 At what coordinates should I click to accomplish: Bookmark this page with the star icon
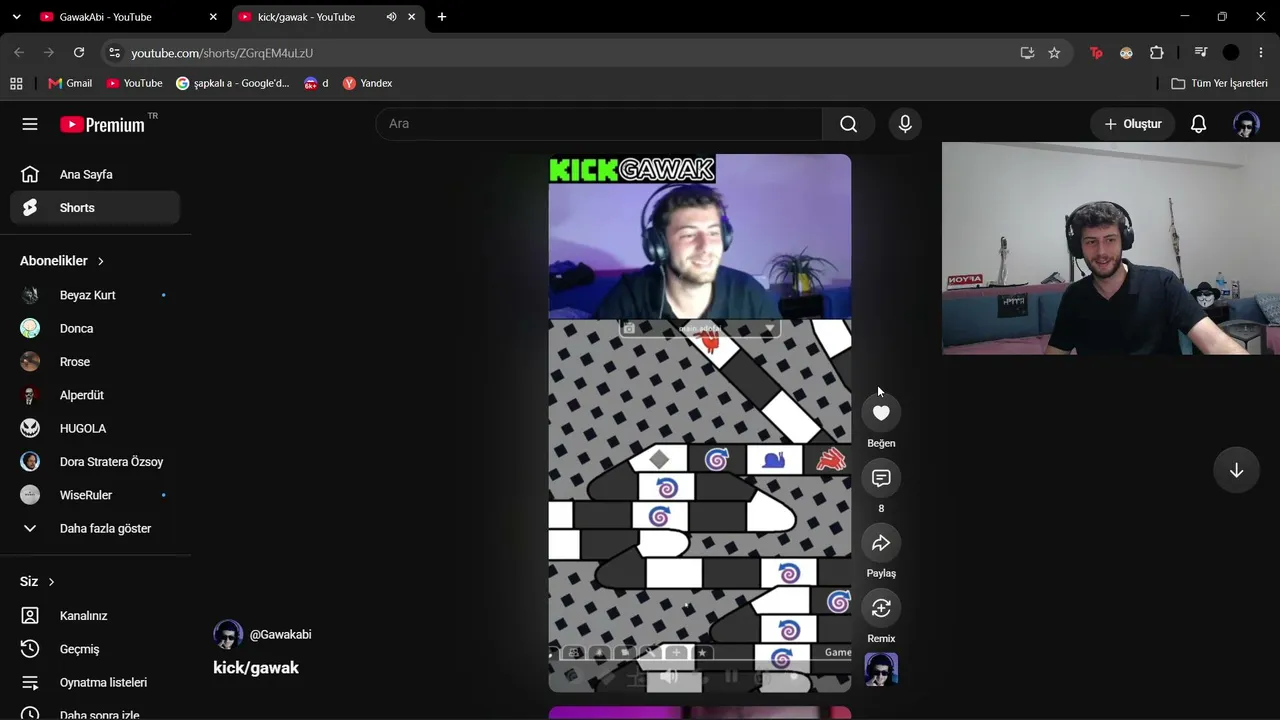coord(1054,53)
